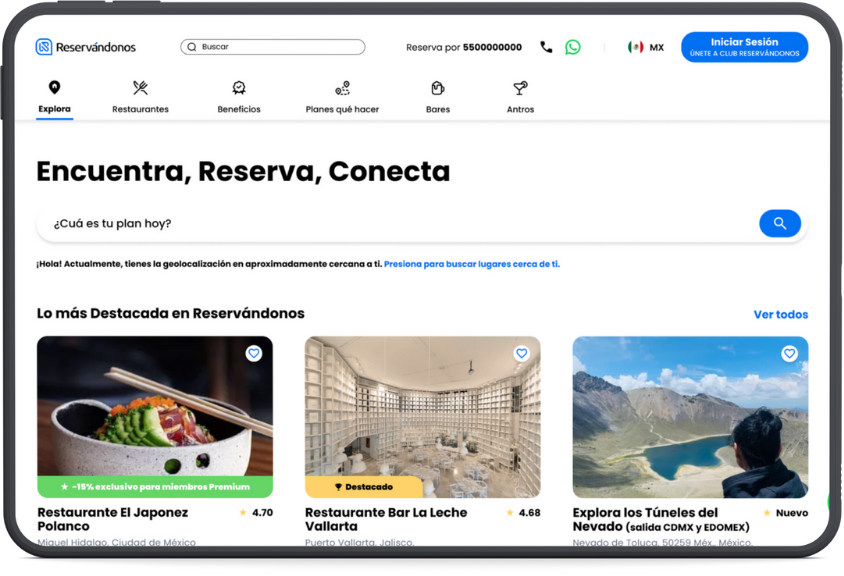Click the Buscar input in header
Screen dimensions: 844x576
click(272, 47)
